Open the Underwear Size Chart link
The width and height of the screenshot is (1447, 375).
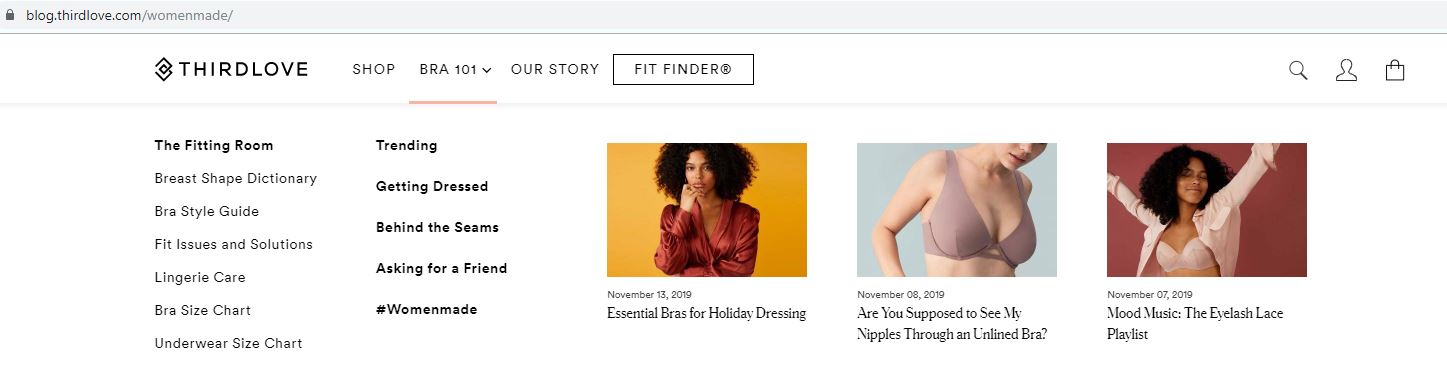click(x=228, y=343)
